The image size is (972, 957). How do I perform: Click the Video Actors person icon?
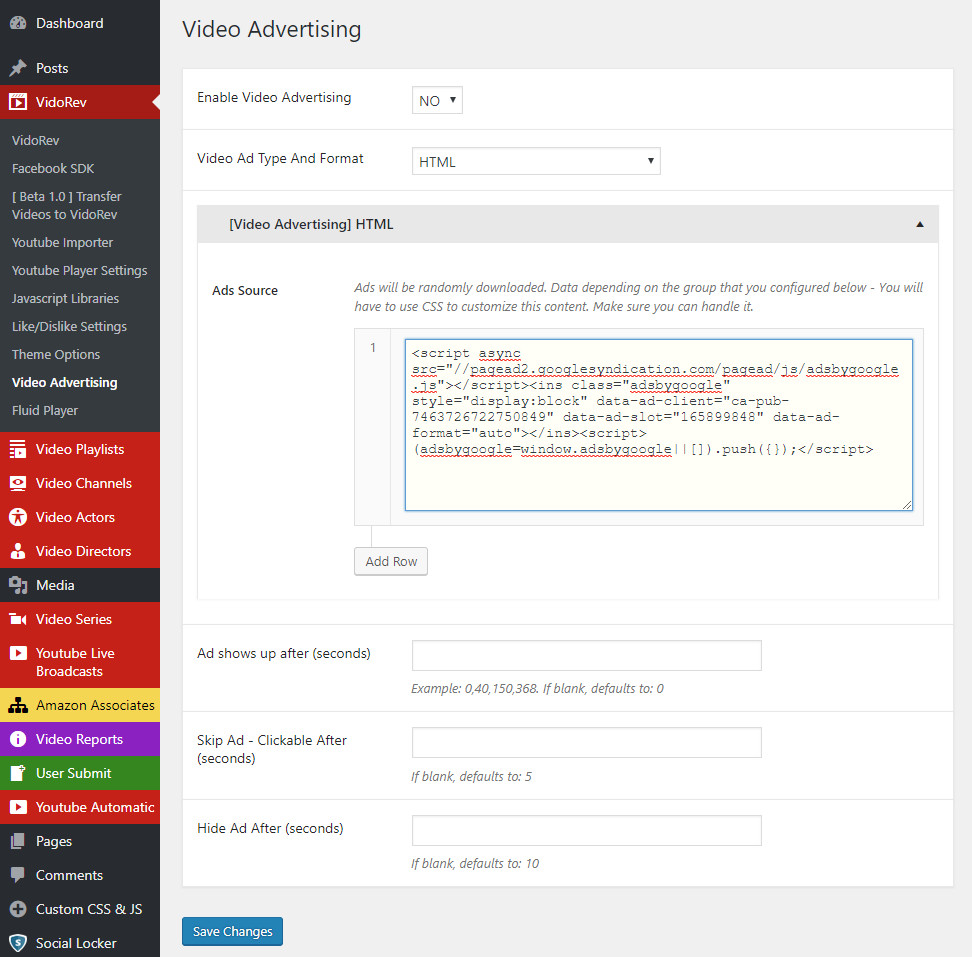tap(18, 517)
